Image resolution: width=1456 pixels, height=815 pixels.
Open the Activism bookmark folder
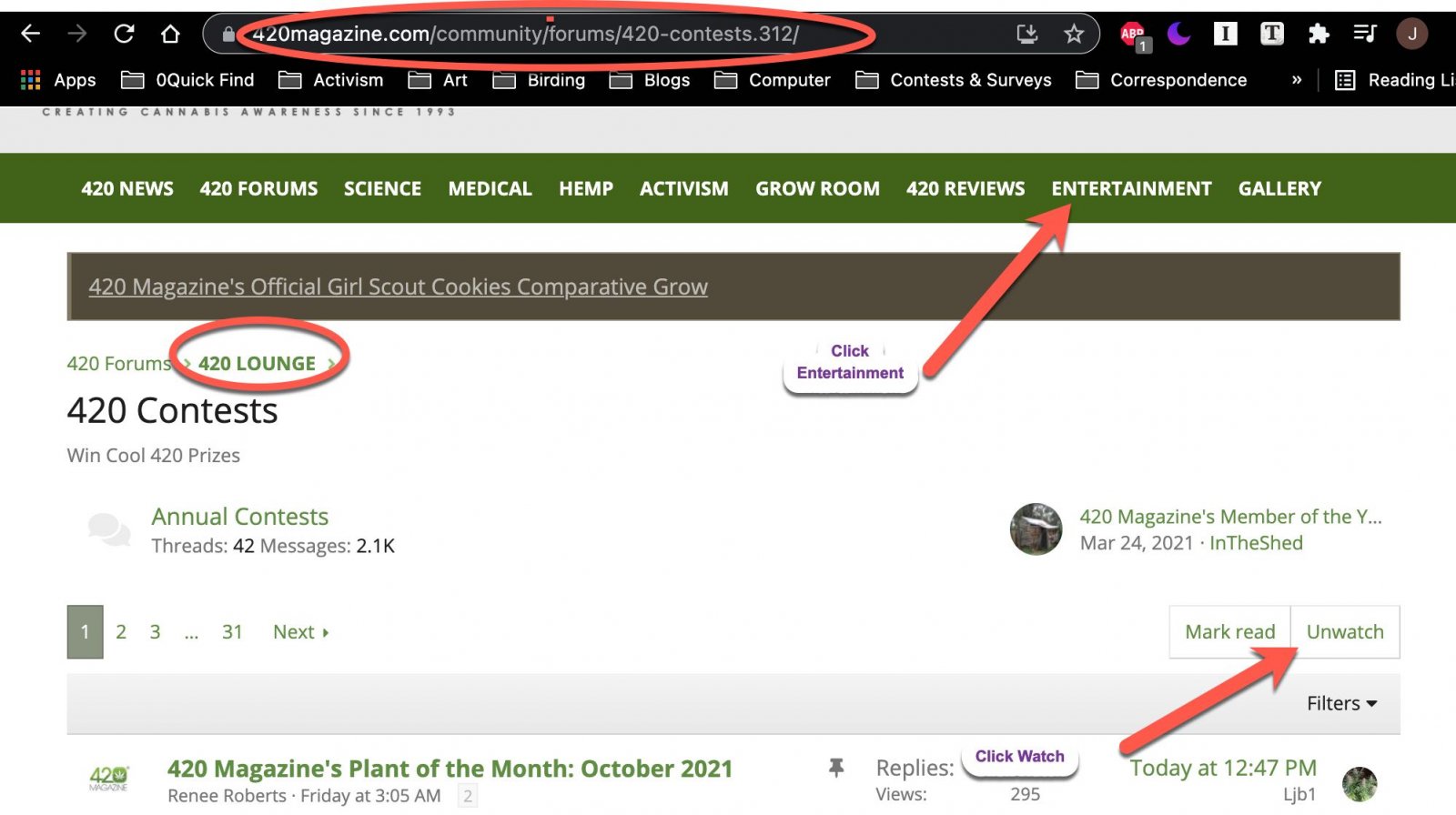[x=331, y=80]
